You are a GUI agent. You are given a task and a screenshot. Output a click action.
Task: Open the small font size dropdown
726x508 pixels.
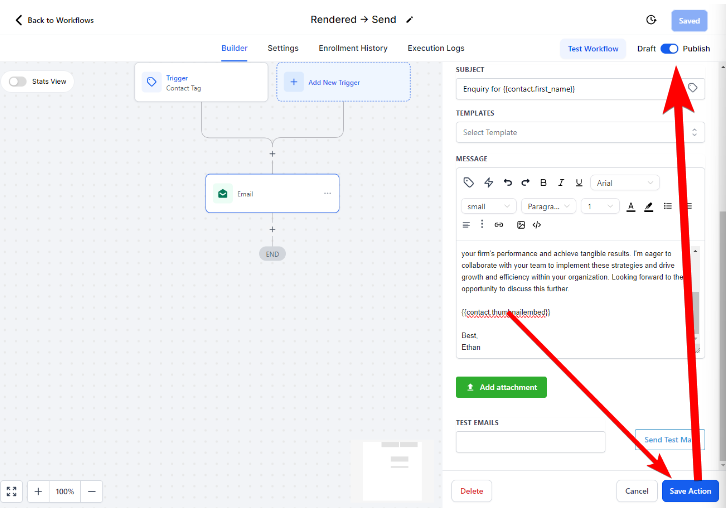click(488, 206)
